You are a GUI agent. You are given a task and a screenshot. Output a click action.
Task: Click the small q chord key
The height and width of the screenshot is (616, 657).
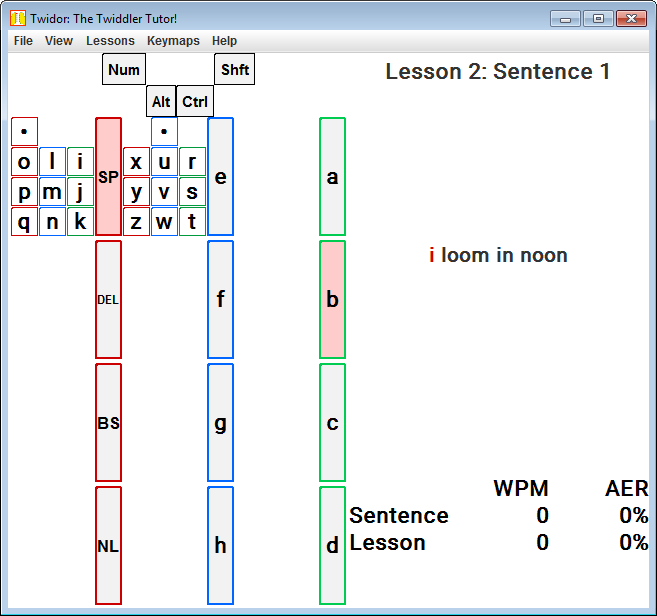pos(24,221)
